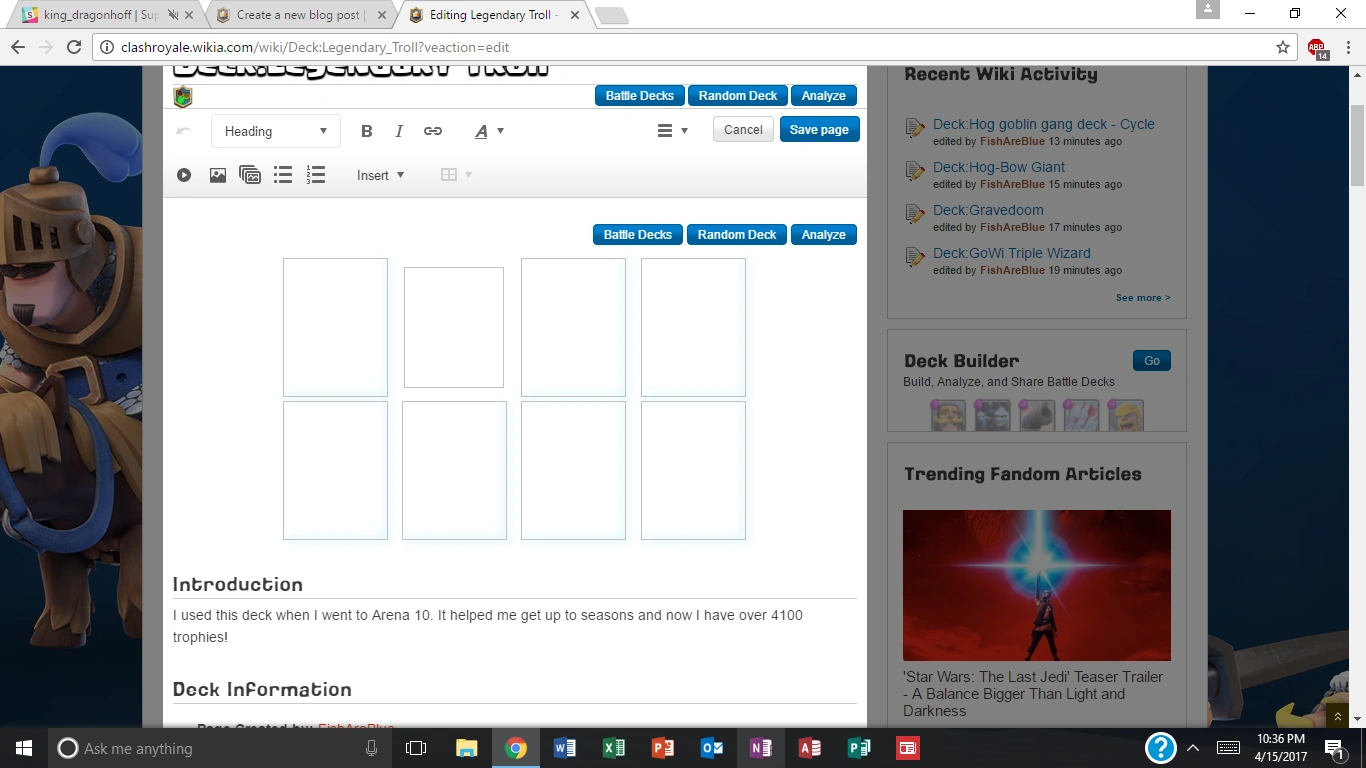Toggle bold formatting
The image size is (1366, 768).
click(367, 131)
